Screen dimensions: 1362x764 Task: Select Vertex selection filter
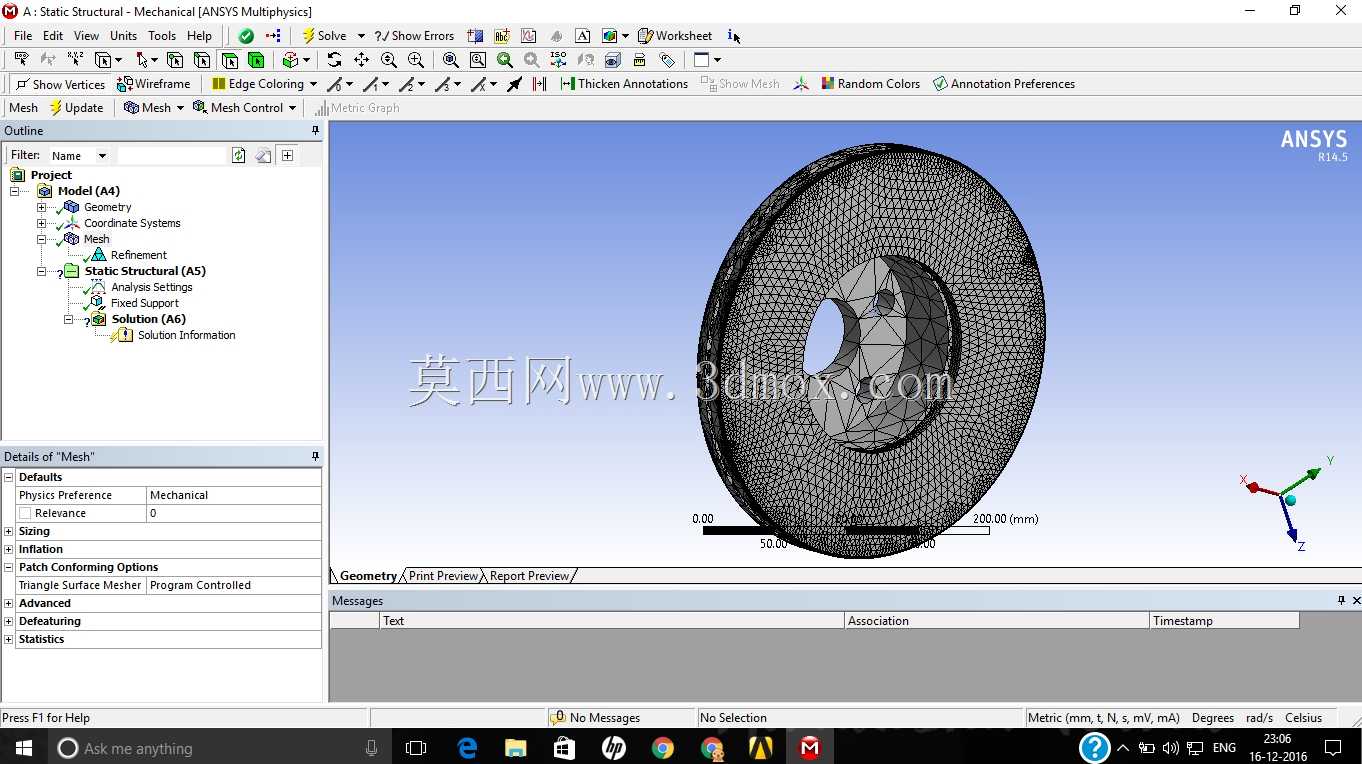[175, 60]
